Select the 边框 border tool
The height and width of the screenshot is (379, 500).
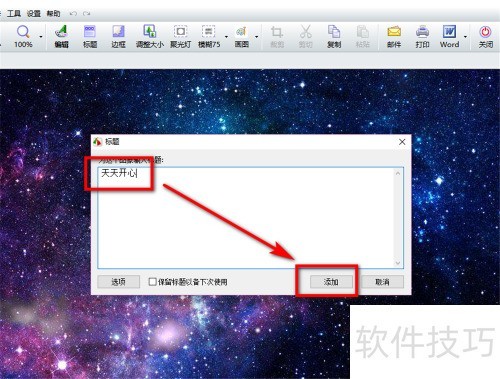pyautogui.click(x=118, y=37)
